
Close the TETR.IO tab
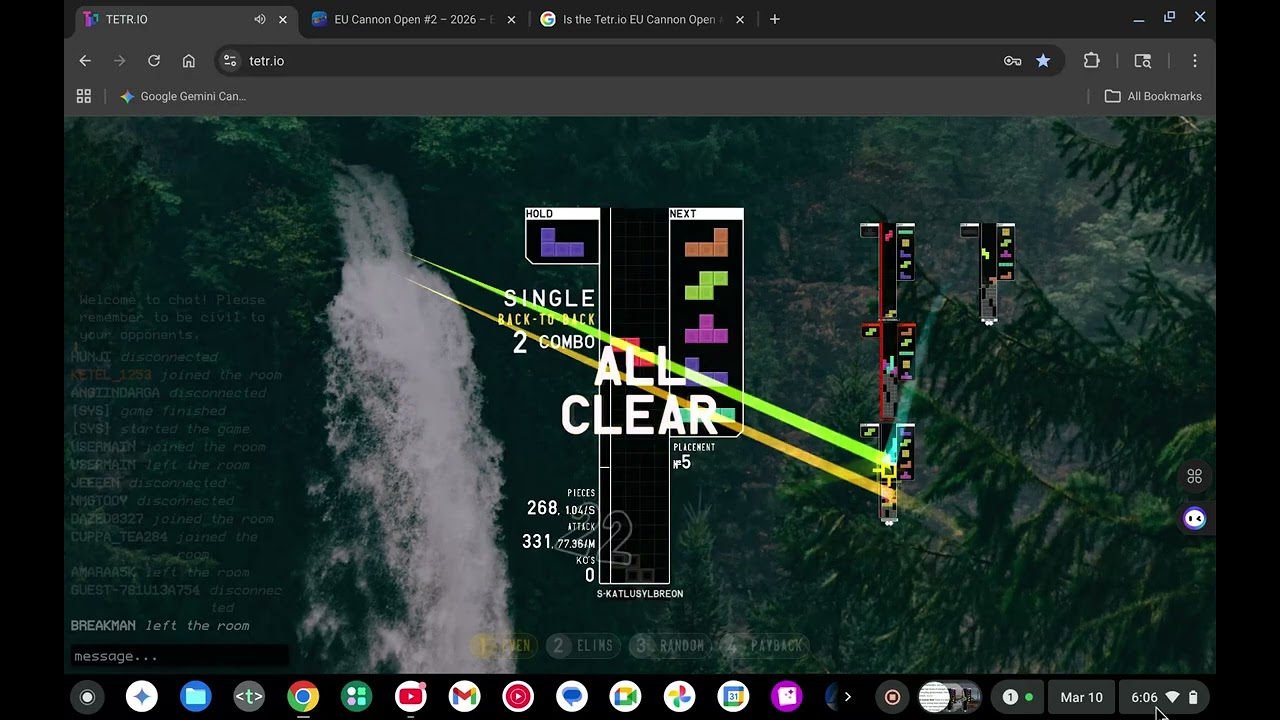(283, 19)
